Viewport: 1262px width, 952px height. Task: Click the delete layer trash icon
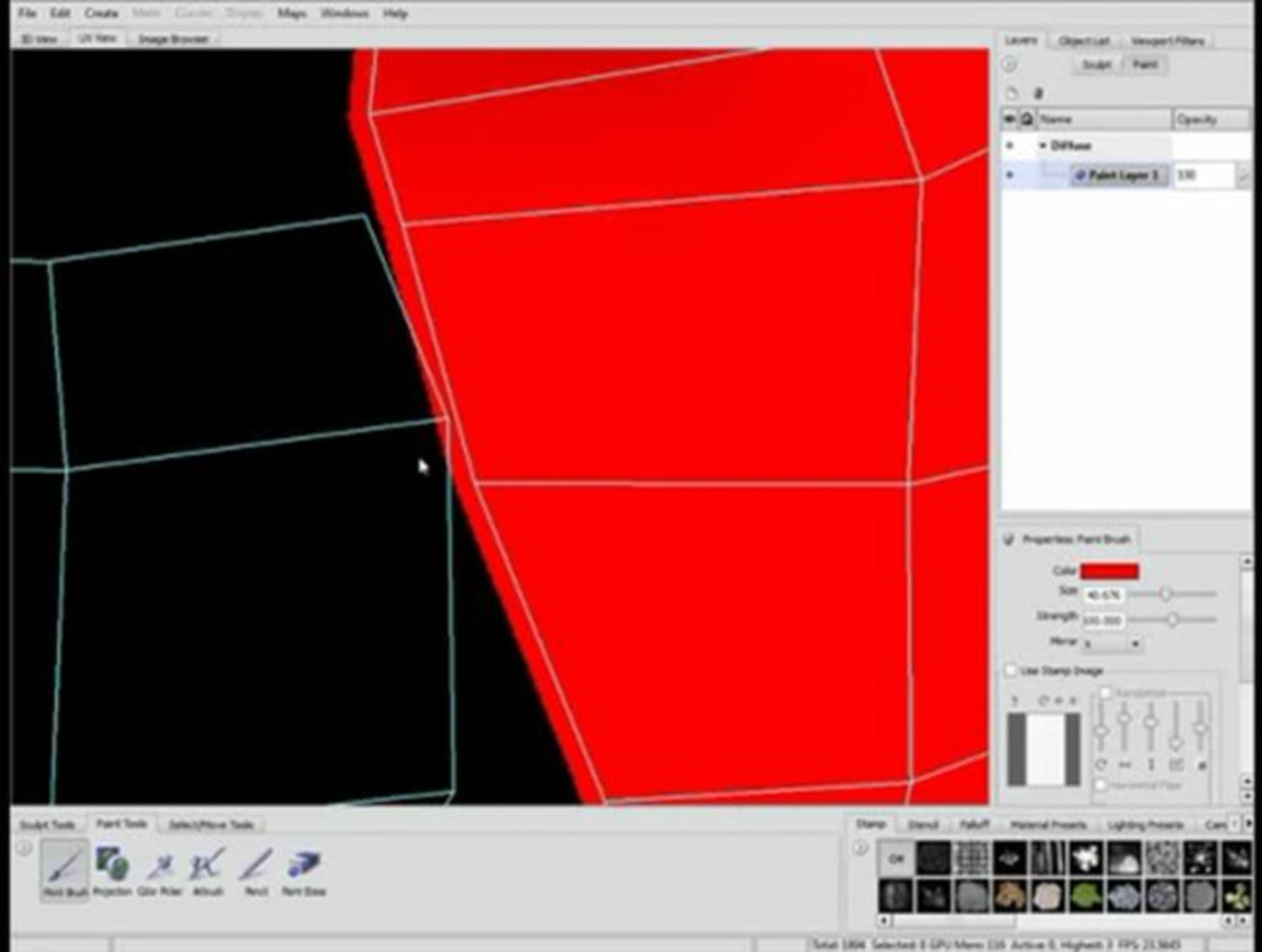[x=1039, y=94]
